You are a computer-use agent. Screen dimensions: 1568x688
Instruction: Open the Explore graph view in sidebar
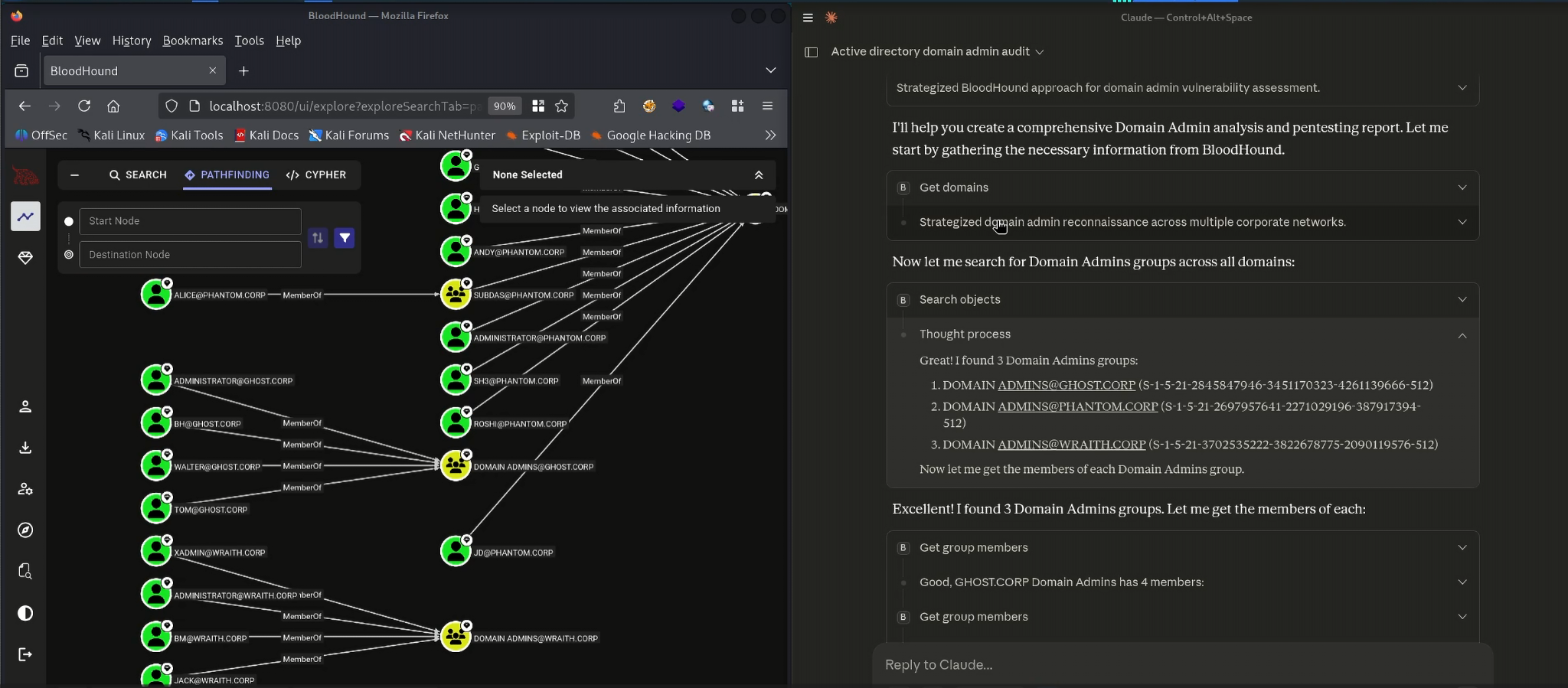[x=25, y=217]
